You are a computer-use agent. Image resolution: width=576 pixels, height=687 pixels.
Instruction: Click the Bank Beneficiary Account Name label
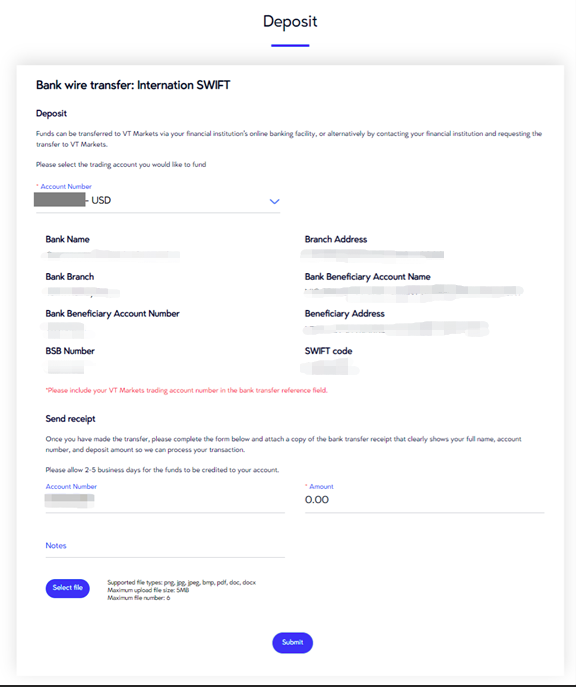368,276
